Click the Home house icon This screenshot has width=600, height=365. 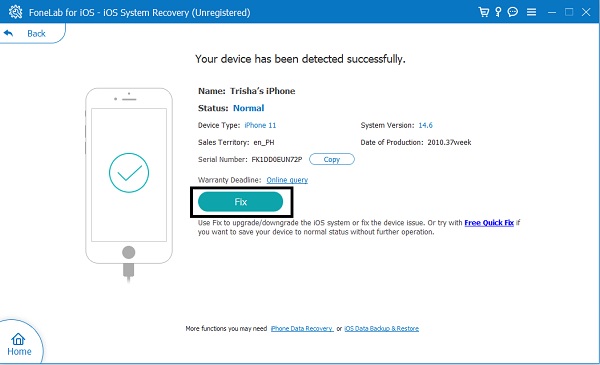pyautogui.click(x=18, y=339)
